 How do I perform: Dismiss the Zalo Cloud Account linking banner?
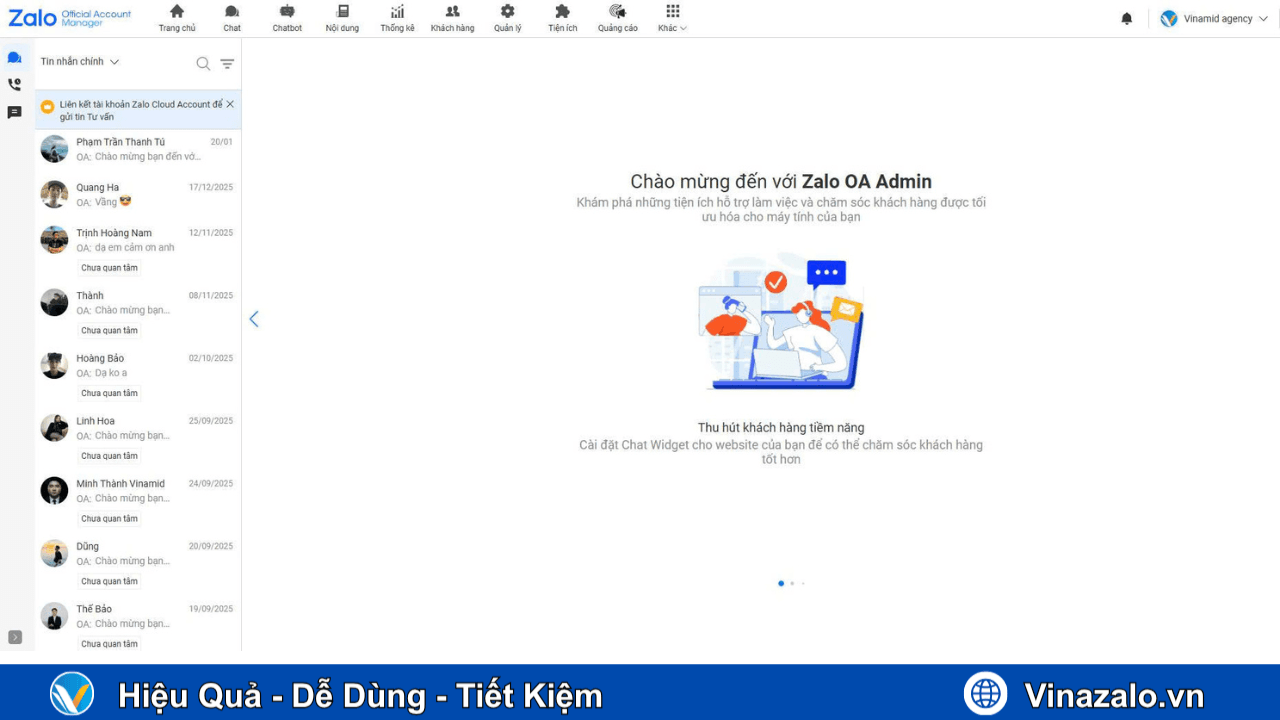click(230, 103)
